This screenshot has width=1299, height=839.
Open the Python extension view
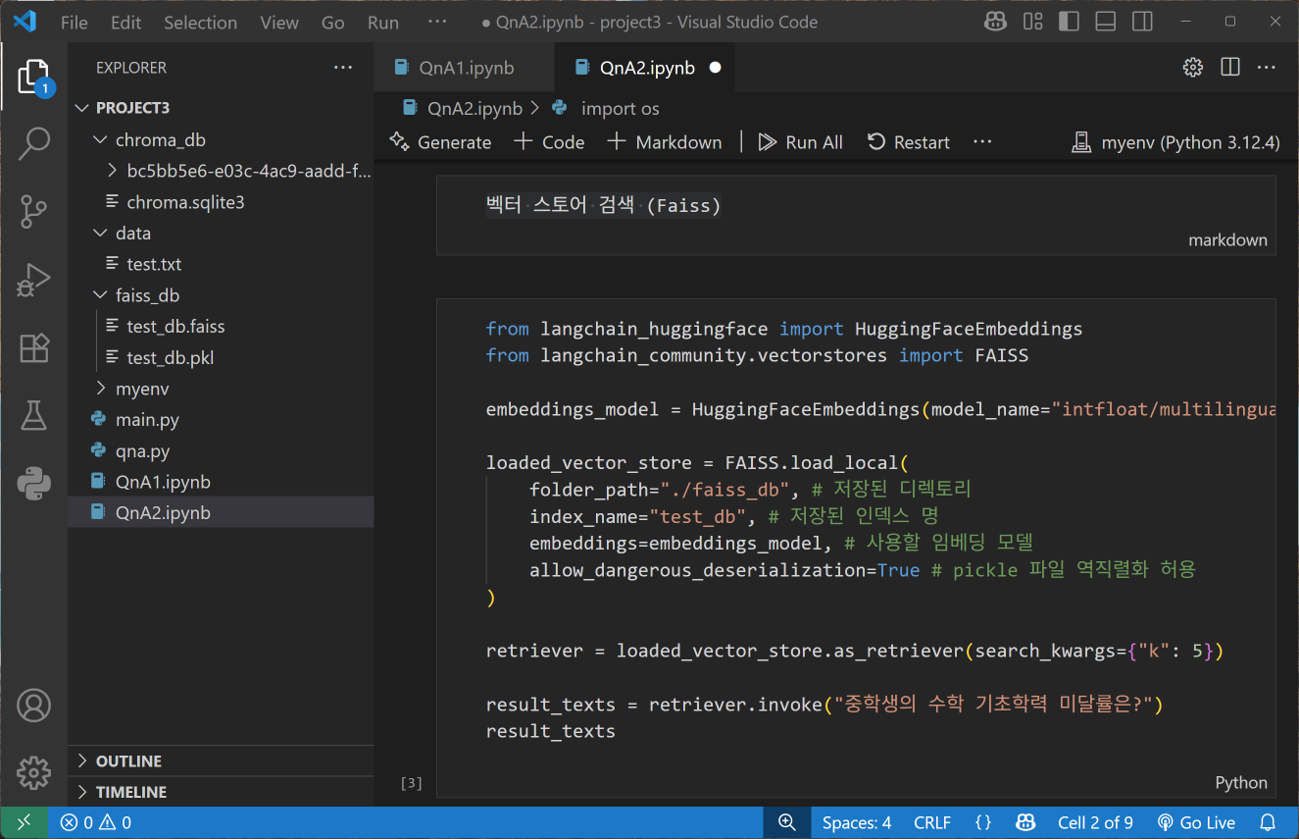[34, 483]
